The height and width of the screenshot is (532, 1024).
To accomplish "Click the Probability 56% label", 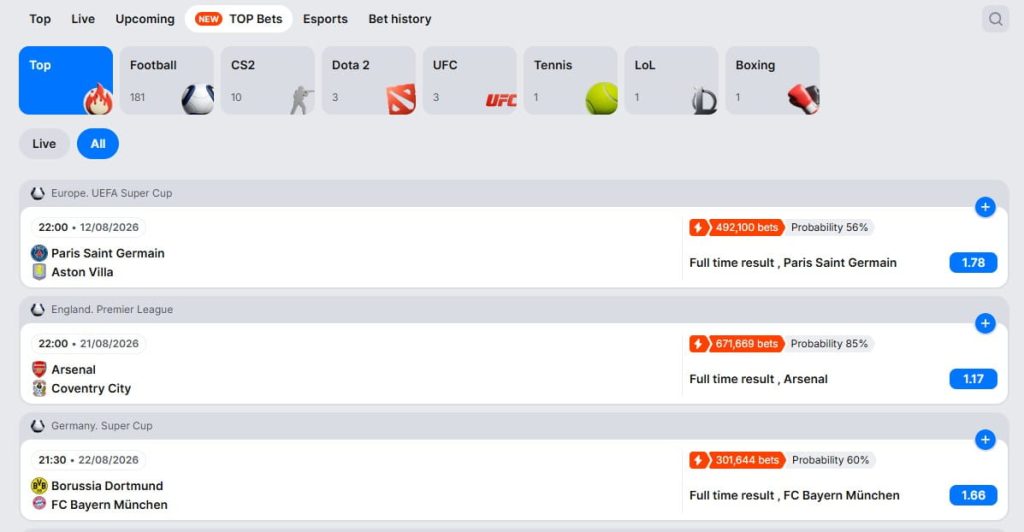I will tap(829, 227).
